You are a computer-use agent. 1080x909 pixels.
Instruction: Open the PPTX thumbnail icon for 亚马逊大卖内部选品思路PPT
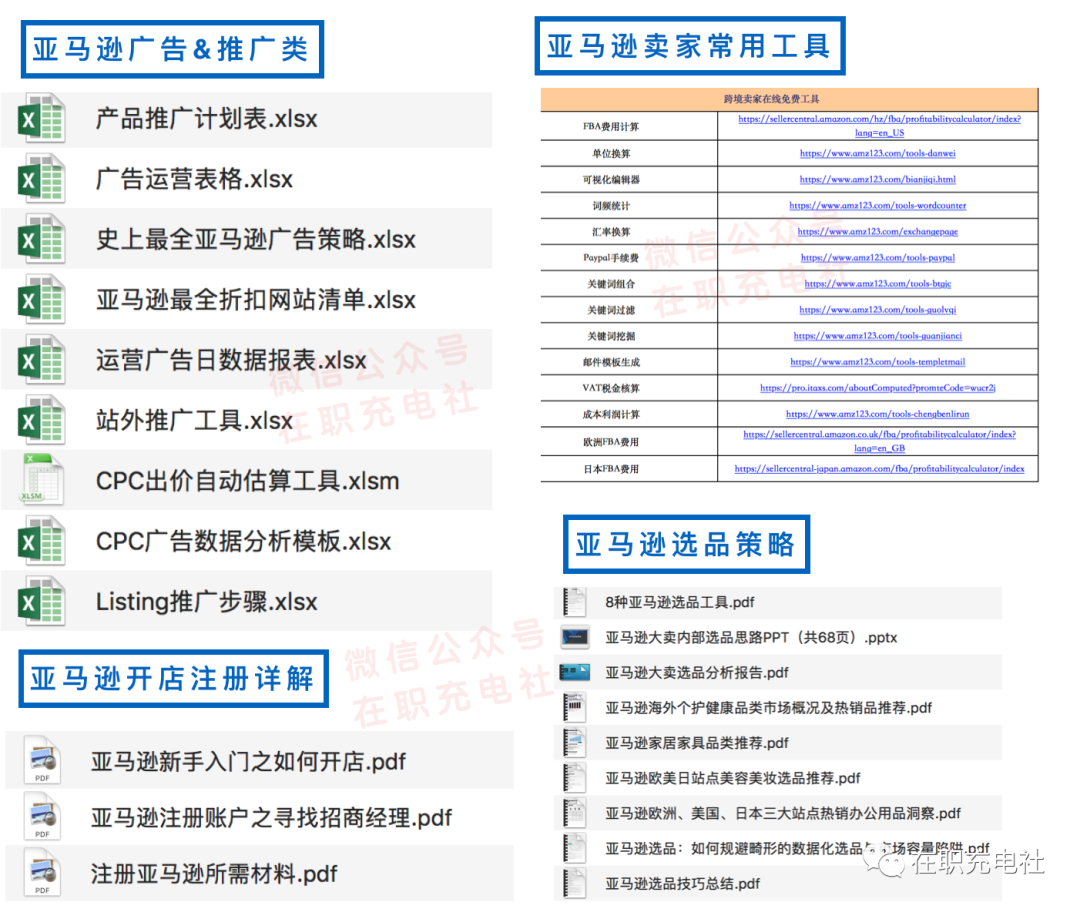pos(574,637)
